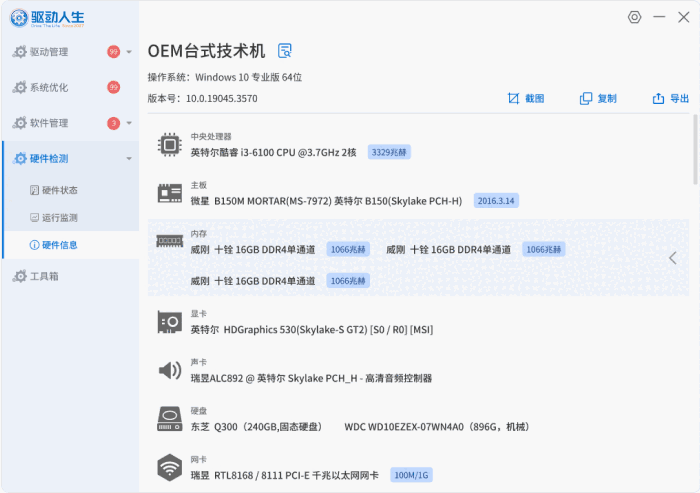This screenshot has height=493, width=700.
Task: Click 版本号: 10.0.19045.3570 text
Action: (202, 98)
